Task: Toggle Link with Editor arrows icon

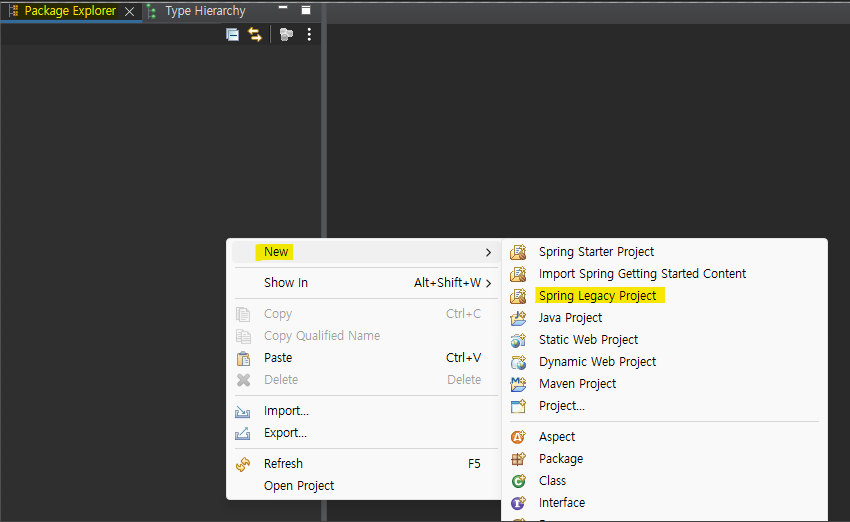Action: 255,35
